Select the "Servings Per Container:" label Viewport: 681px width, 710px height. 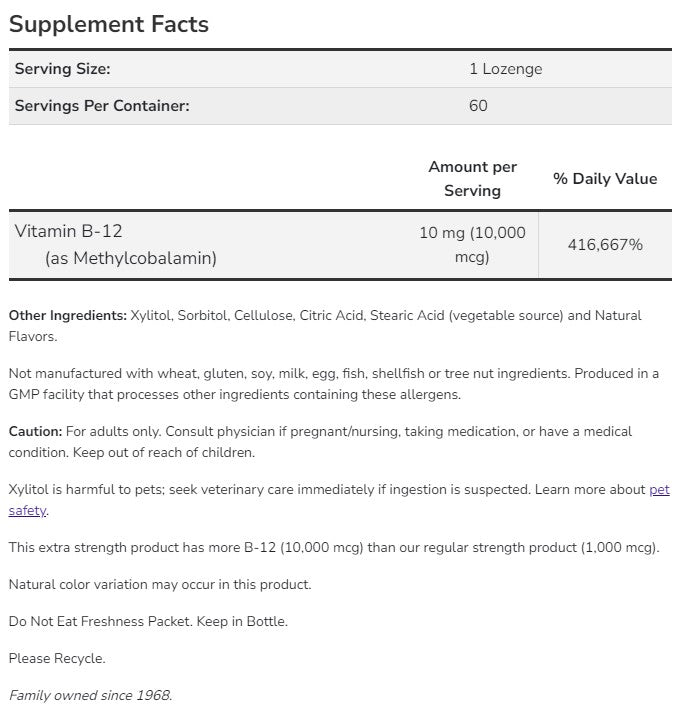click(102, 105)
